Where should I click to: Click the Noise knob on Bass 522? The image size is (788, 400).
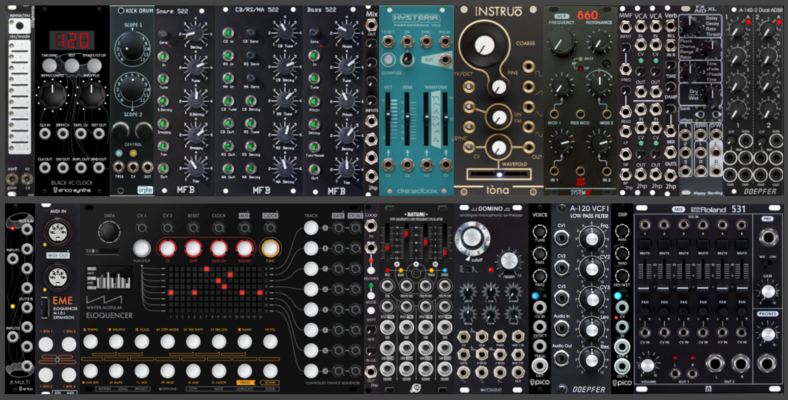pos(346,32)
